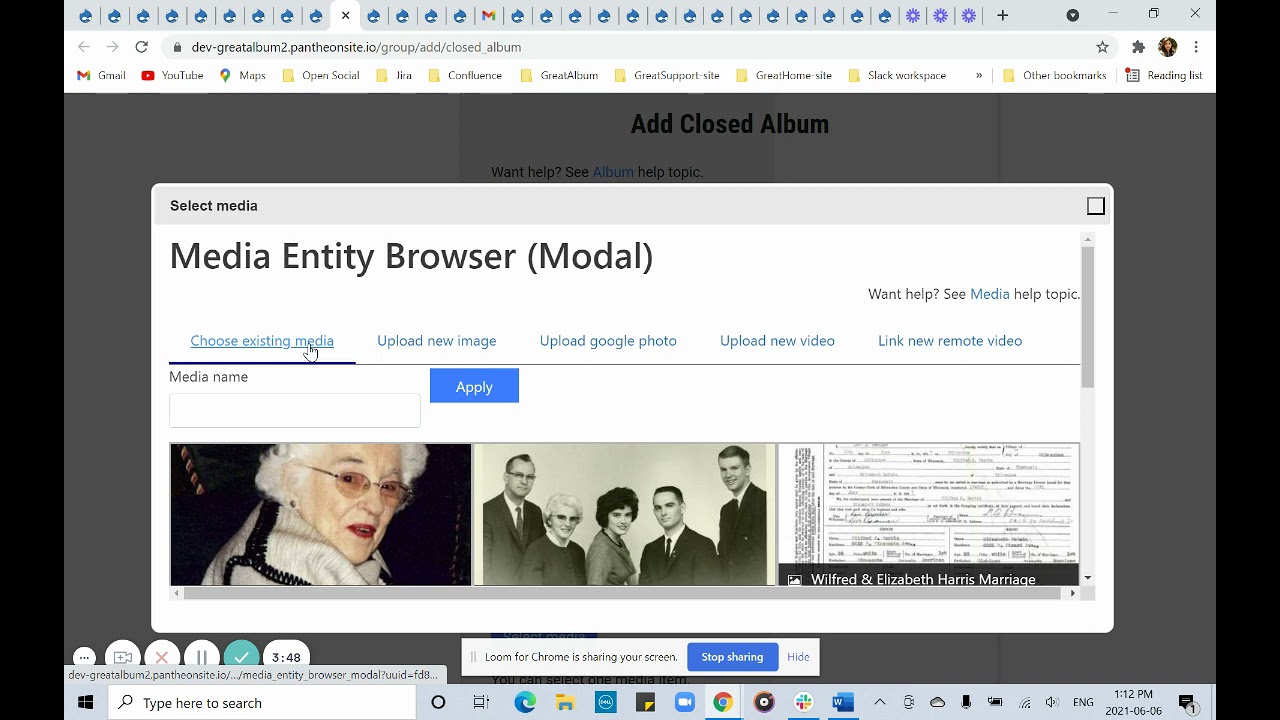The width and height of the screenshot is (1280, 720).
Task: Open Loom's more options (three dots) button
Action: click(85, 657)
